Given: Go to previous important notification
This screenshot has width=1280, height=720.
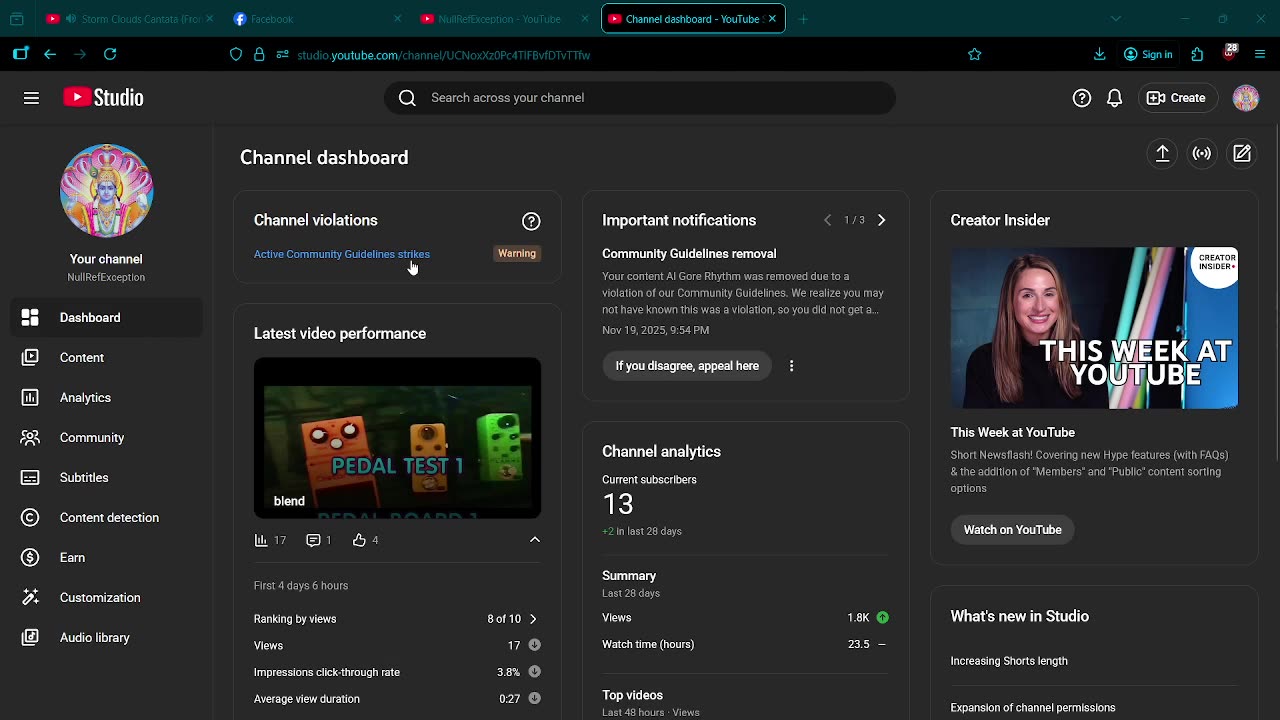Looking at the screenshot, I should tap(827, 220).
